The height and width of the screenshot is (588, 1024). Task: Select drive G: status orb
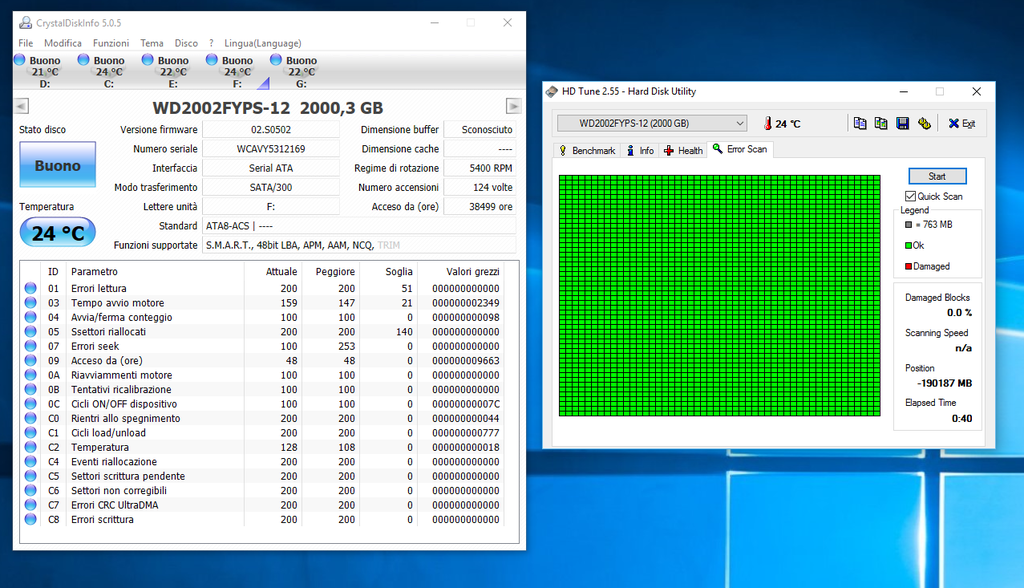(x=276, y=61)
